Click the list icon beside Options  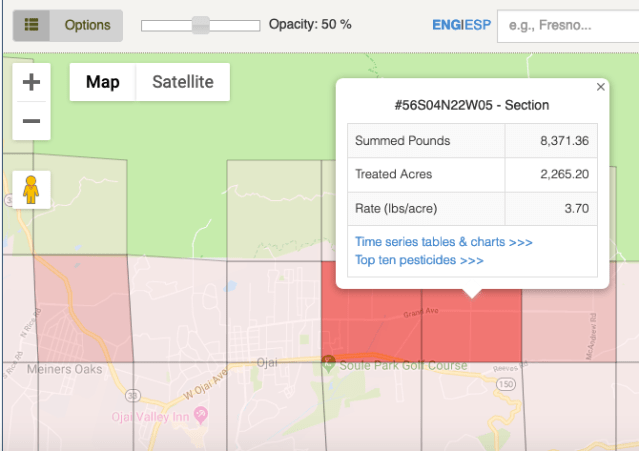(x=32, y=25)
